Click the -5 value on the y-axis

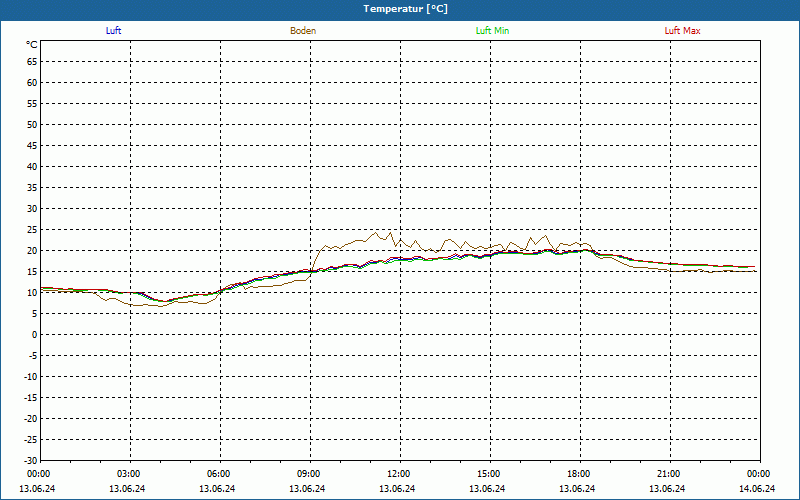[x=33, y=356]
